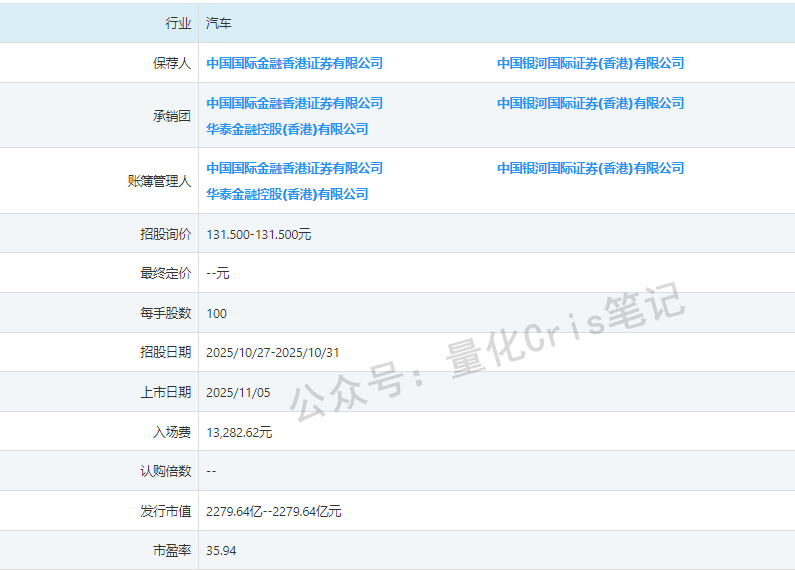Select the entry fee 13,282.62元
Screen dimensions: 795x570
point(239,433)
